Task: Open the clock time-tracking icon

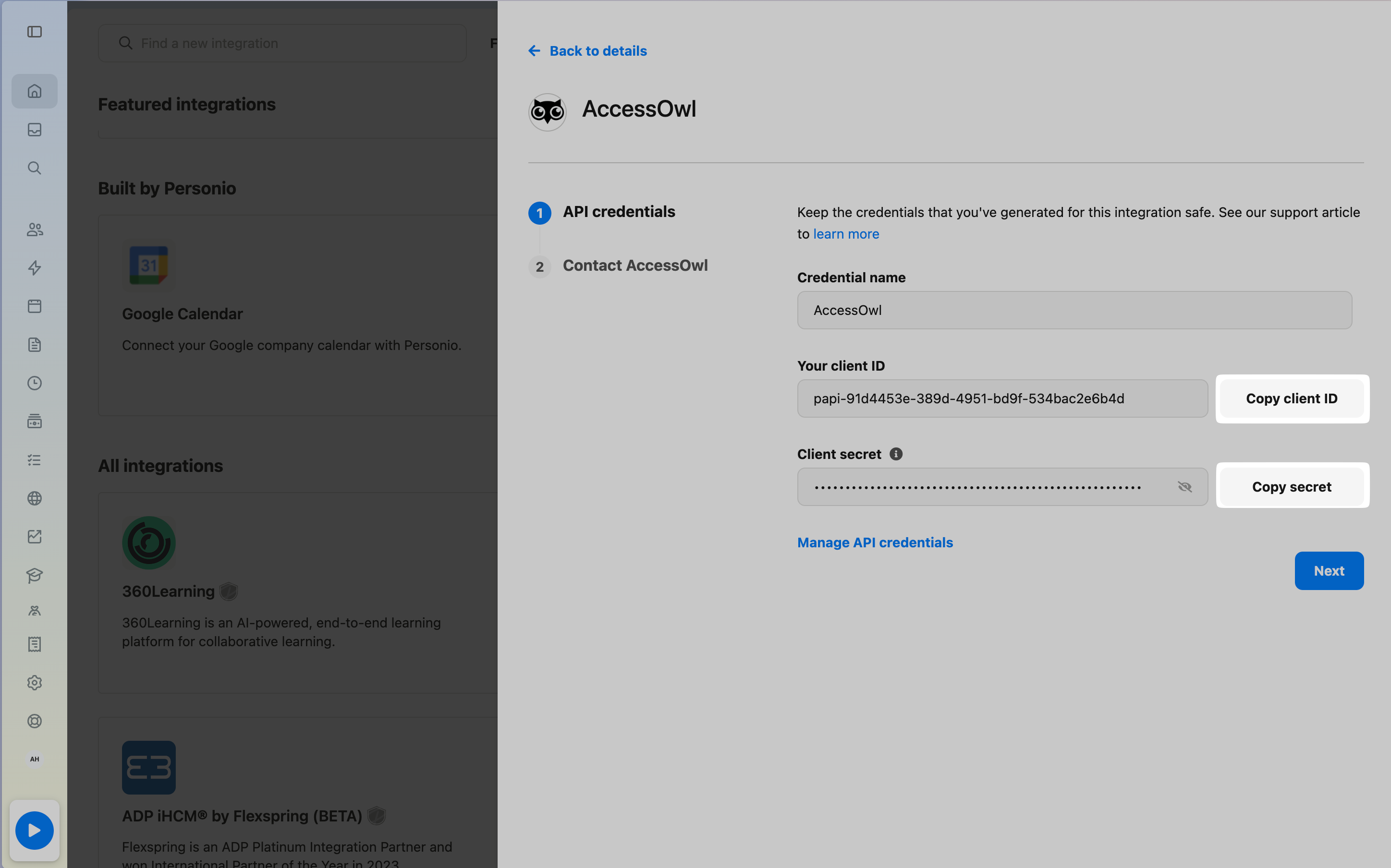Action: tap(35, 383)
